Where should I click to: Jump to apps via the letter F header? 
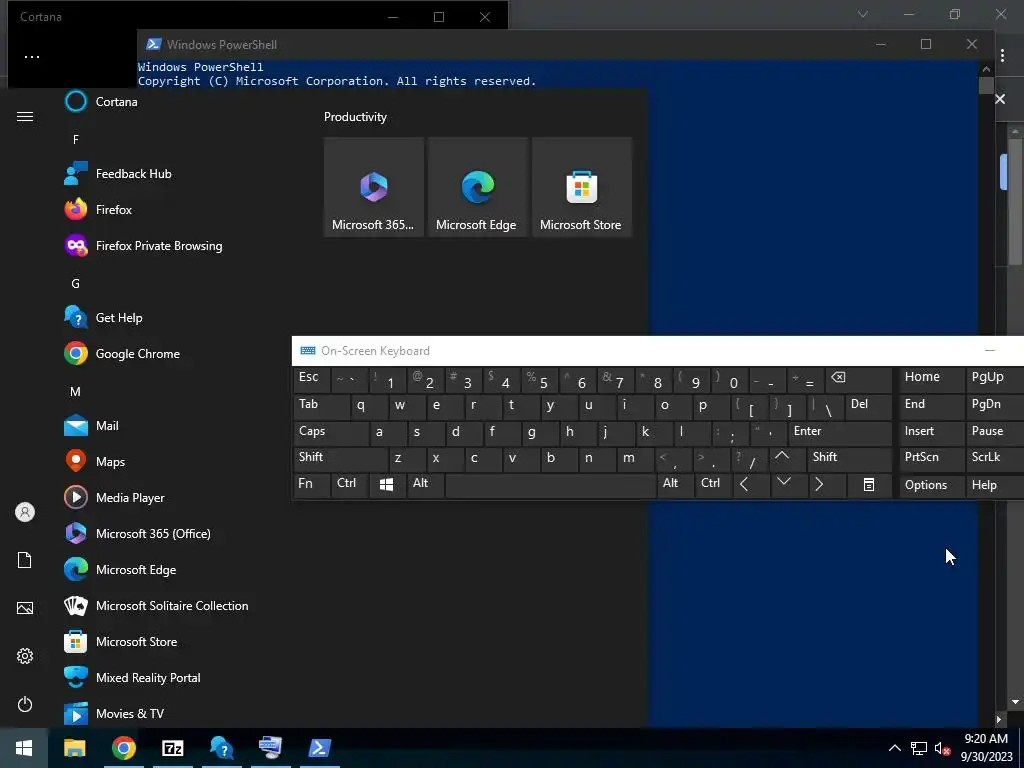pos(76,139)
